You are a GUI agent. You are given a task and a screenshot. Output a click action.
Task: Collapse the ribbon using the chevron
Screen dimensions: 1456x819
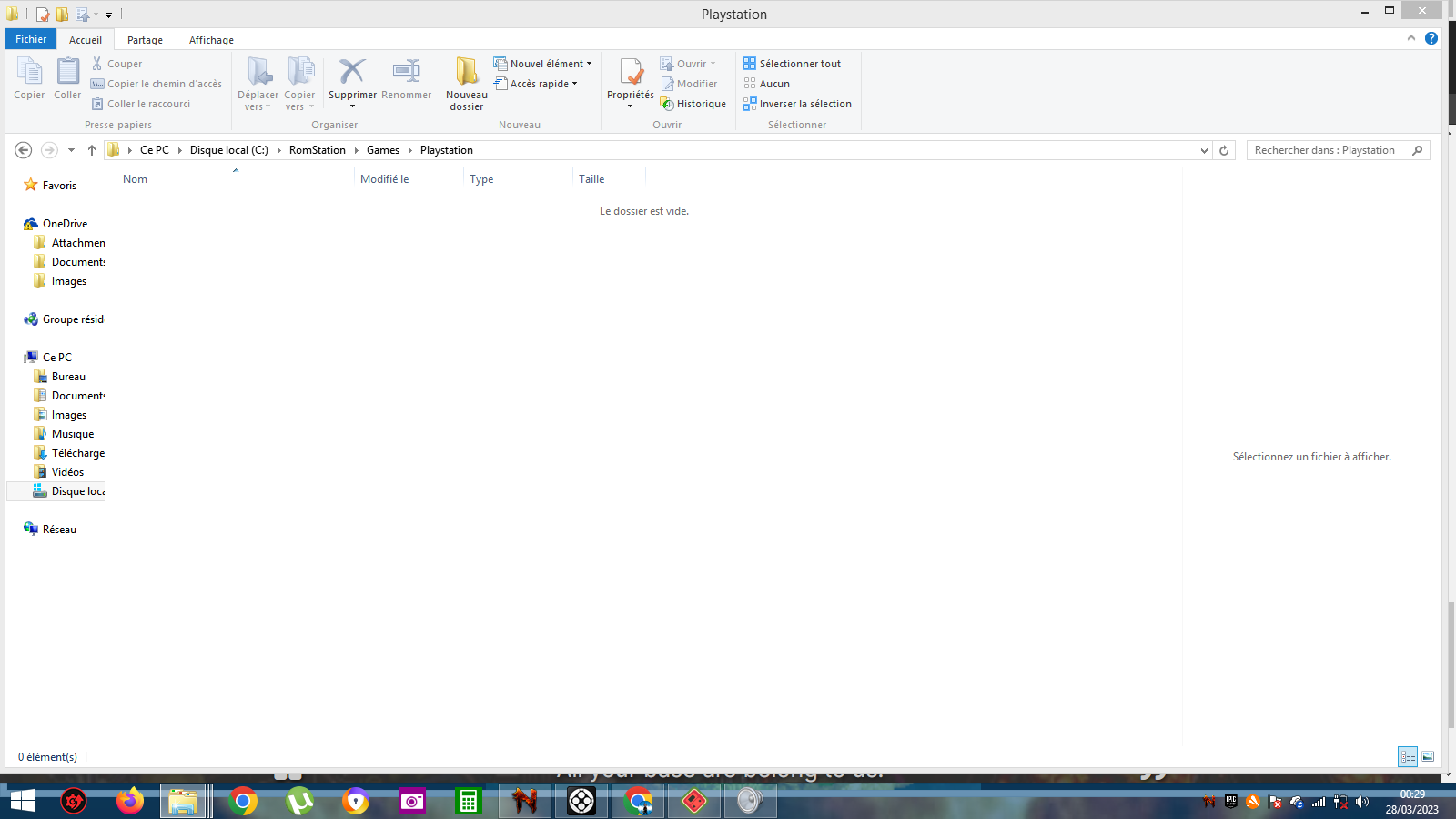(1411, 38)
